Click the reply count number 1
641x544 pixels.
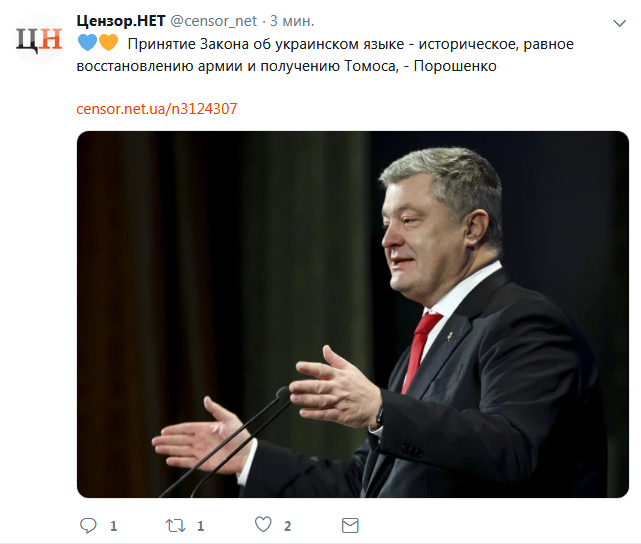pyautogui.click(x=114, y=526)
